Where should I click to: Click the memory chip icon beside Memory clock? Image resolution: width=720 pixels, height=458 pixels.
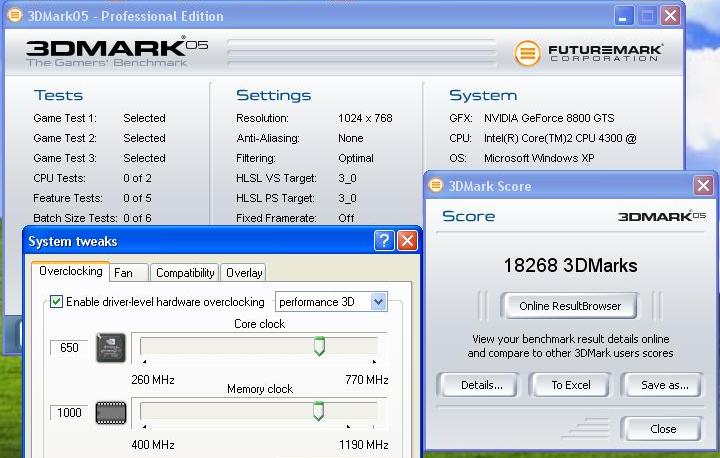click(x=111, y=413)
